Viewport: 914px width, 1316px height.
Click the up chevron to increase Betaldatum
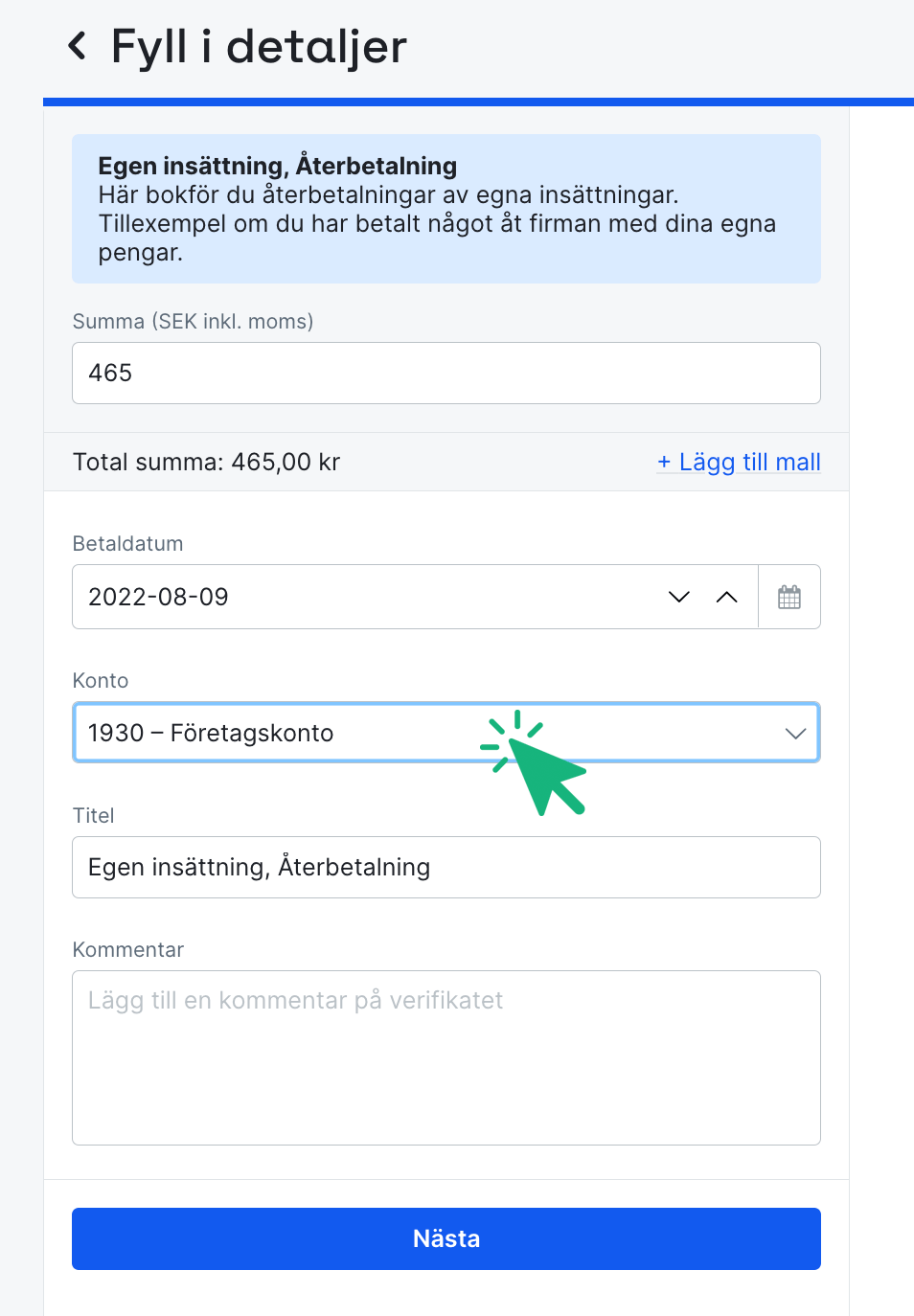click(x=726, y=596)
